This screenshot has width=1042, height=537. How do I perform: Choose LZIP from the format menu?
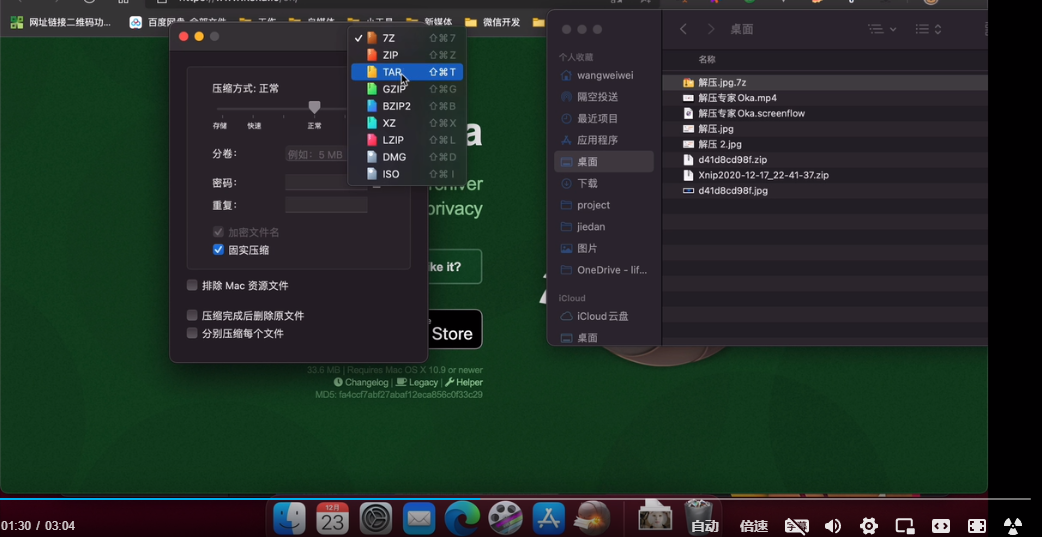[407, 140]
